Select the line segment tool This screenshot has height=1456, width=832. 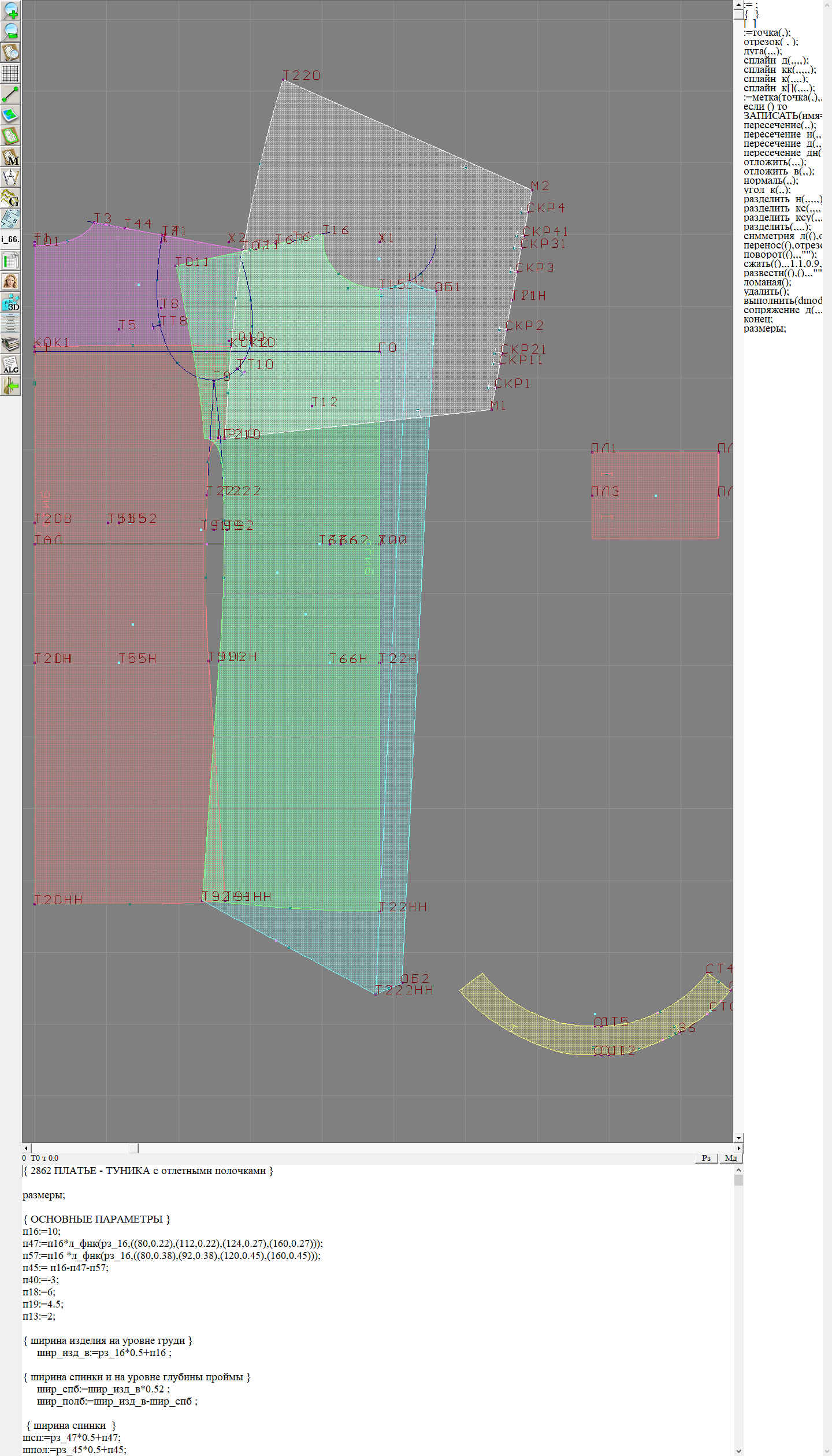pyautogui.click(x=10, y=94)
